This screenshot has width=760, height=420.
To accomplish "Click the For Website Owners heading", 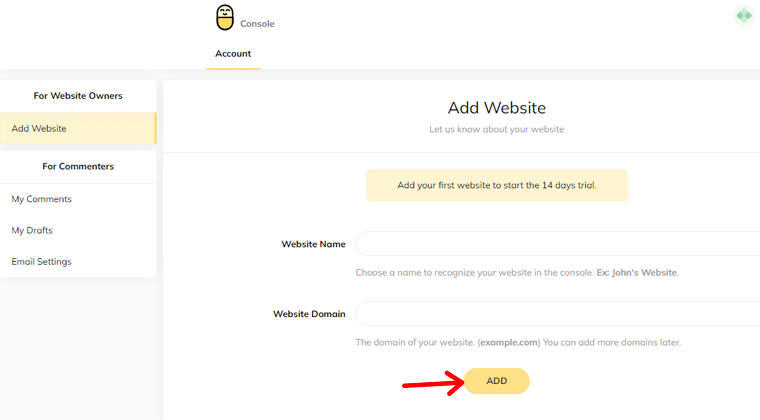I will click(x=78, y=96).
